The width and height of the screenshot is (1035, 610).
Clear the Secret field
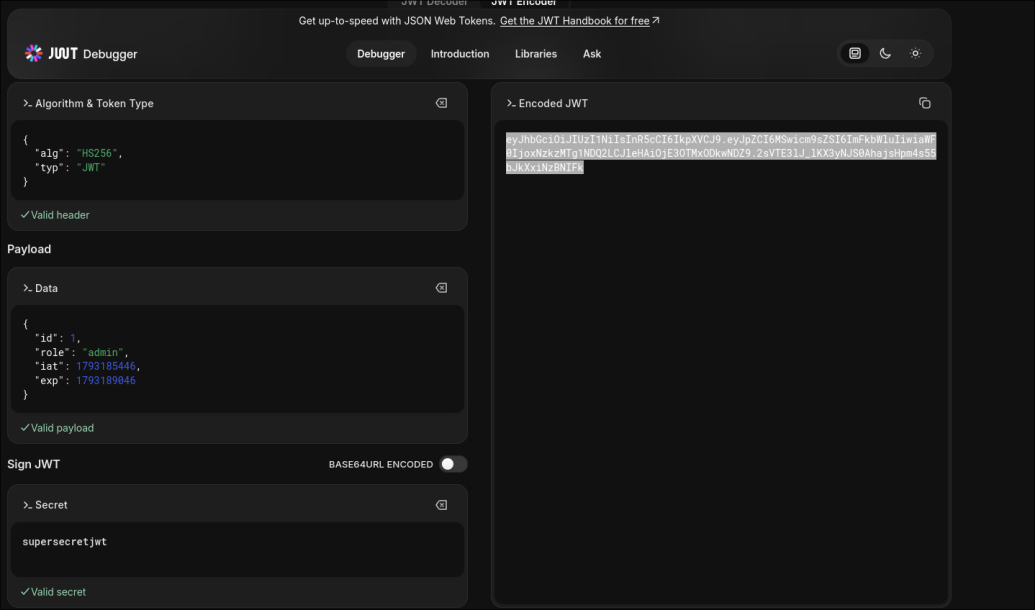coord(441,505)
